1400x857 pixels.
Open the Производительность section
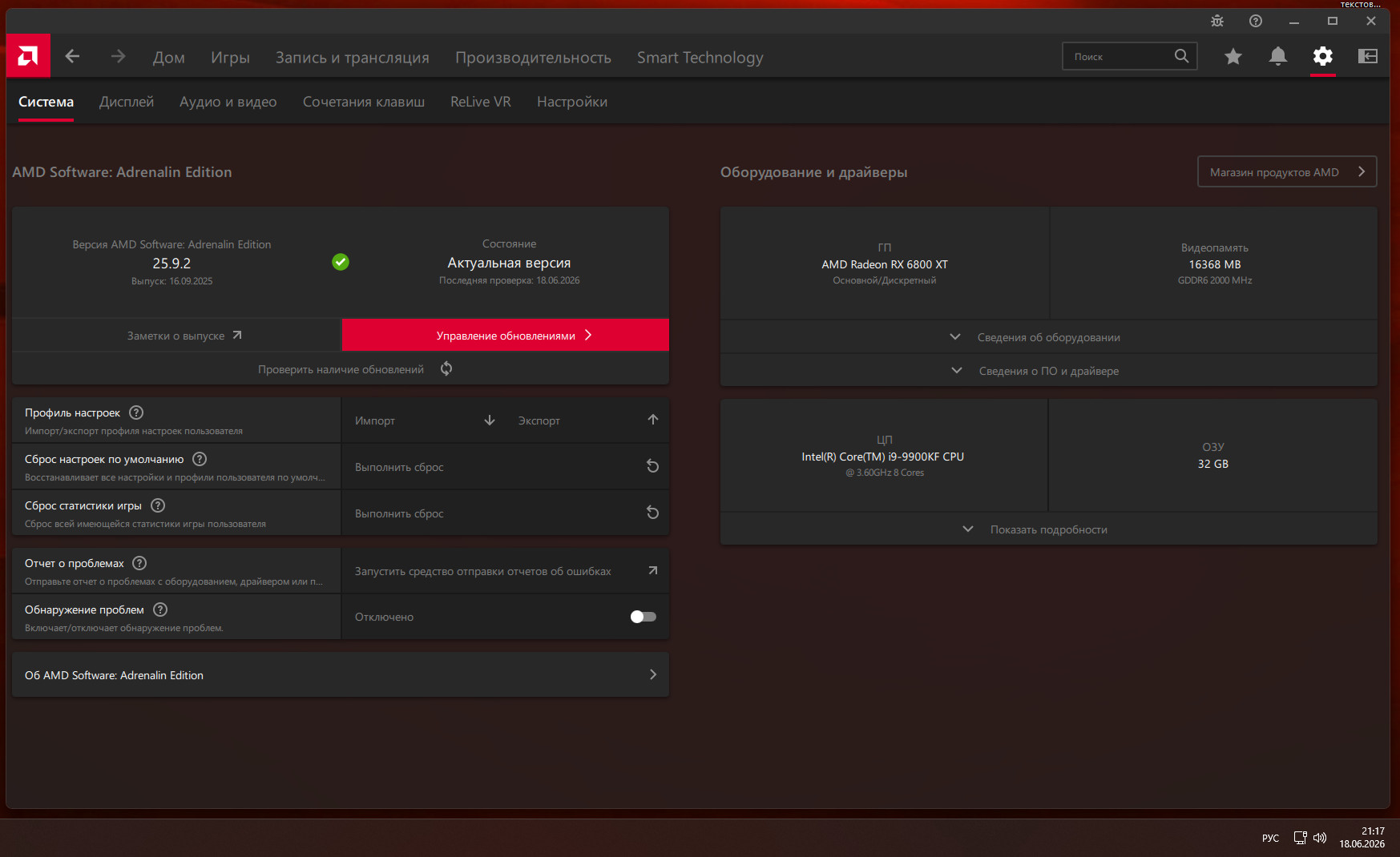point(534,58)
